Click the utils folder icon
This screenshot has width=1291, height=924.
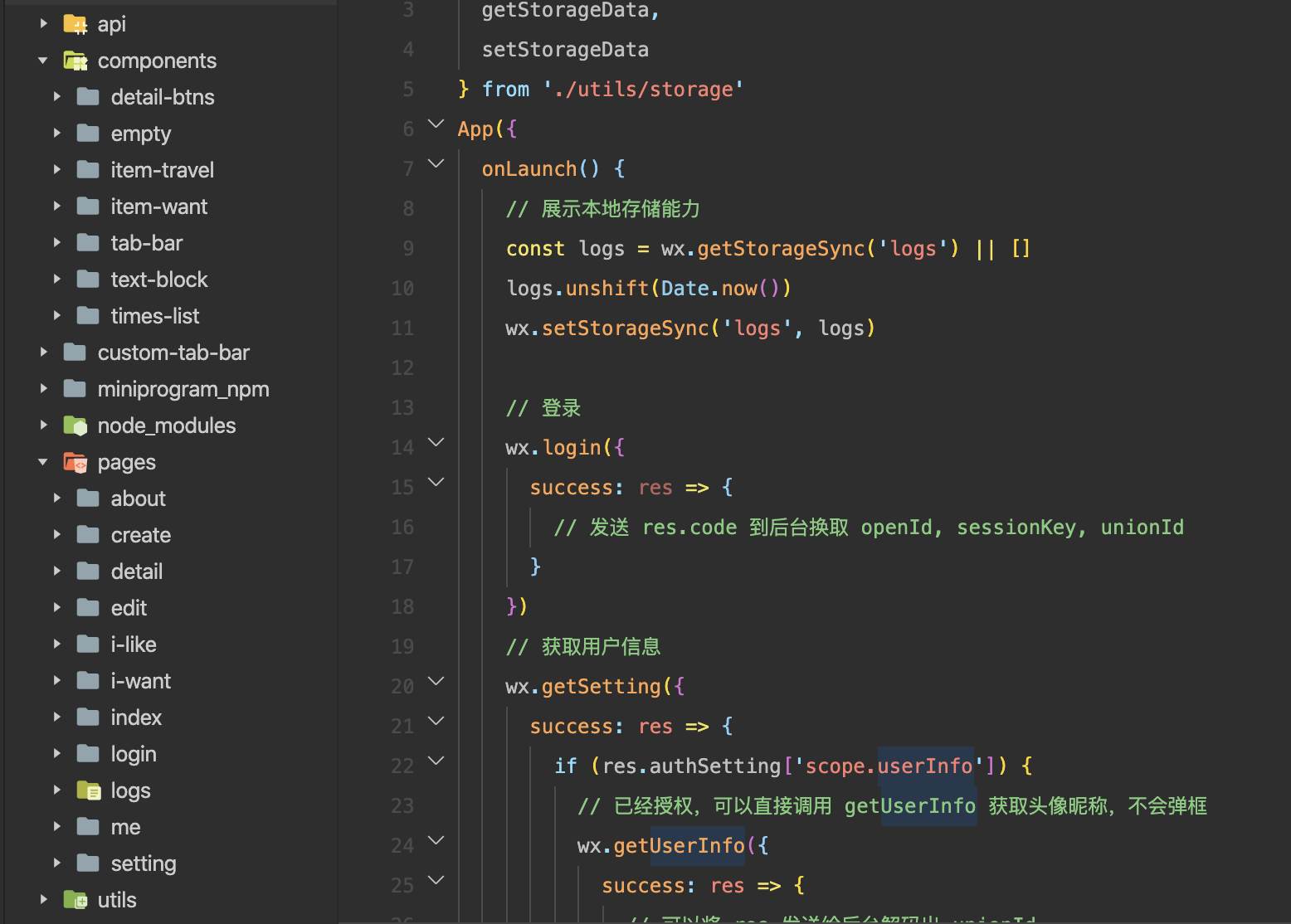[76, 900]
